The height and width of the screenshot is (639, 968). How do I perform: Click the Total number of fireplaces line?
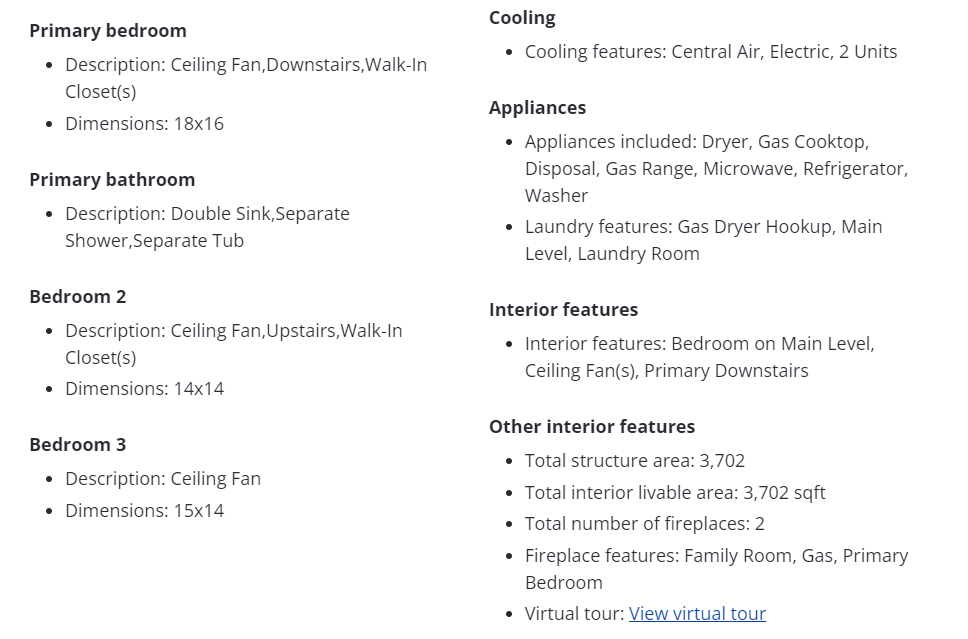(x=644, y=524)
